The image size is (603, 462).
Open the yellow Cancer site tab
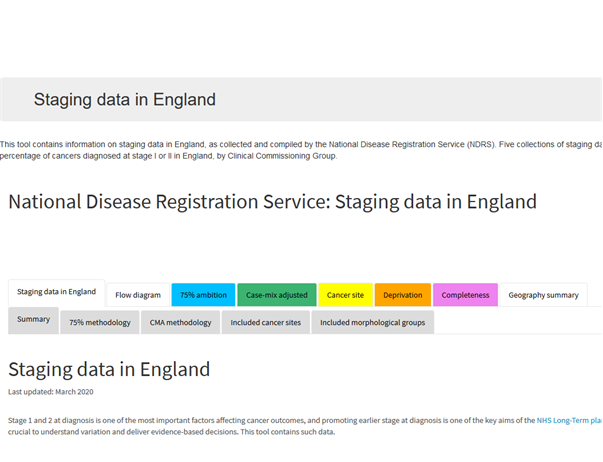tap(345, 295)
